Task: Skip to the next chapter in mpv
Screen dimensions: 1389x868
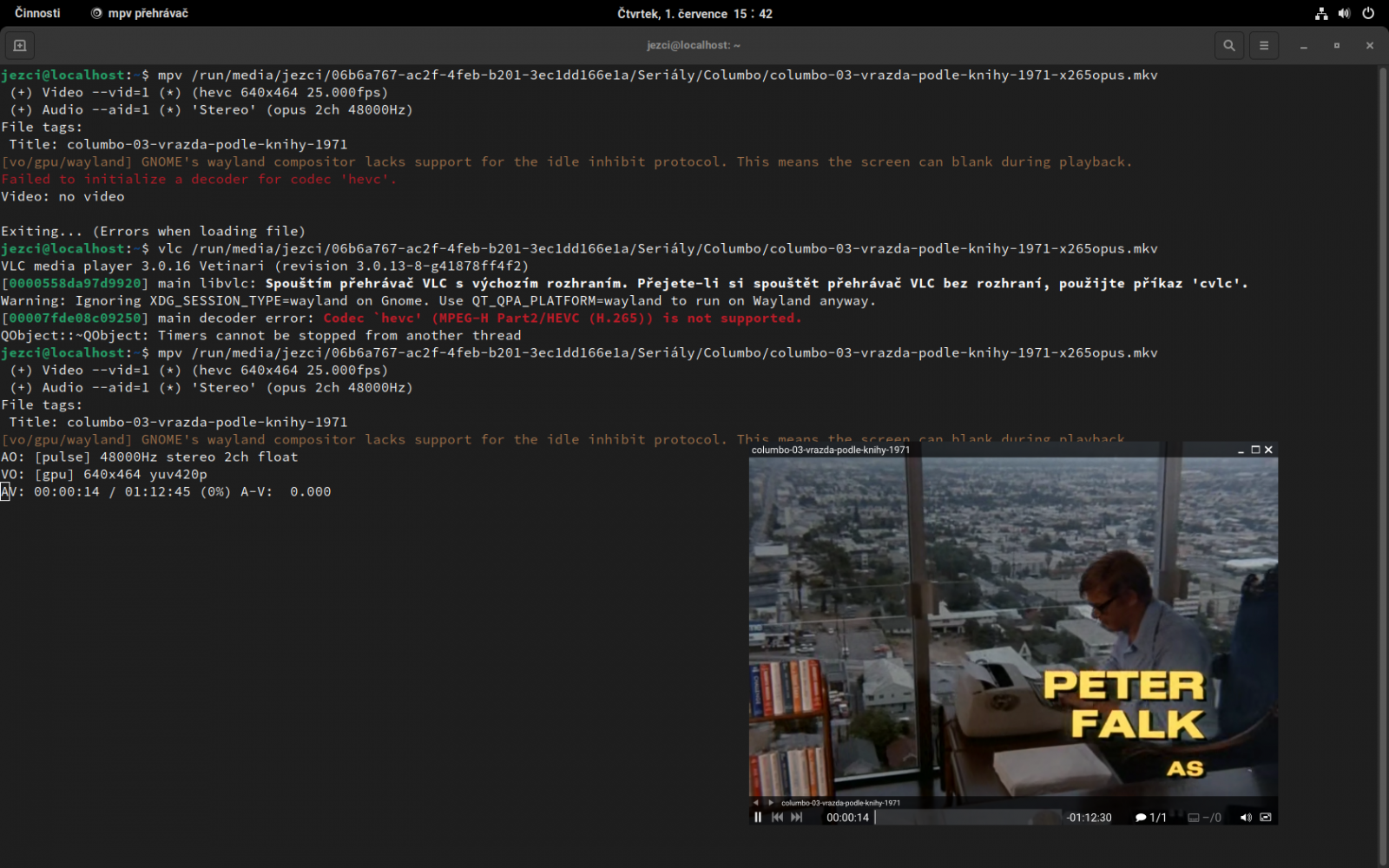Action: coord(797,818)
